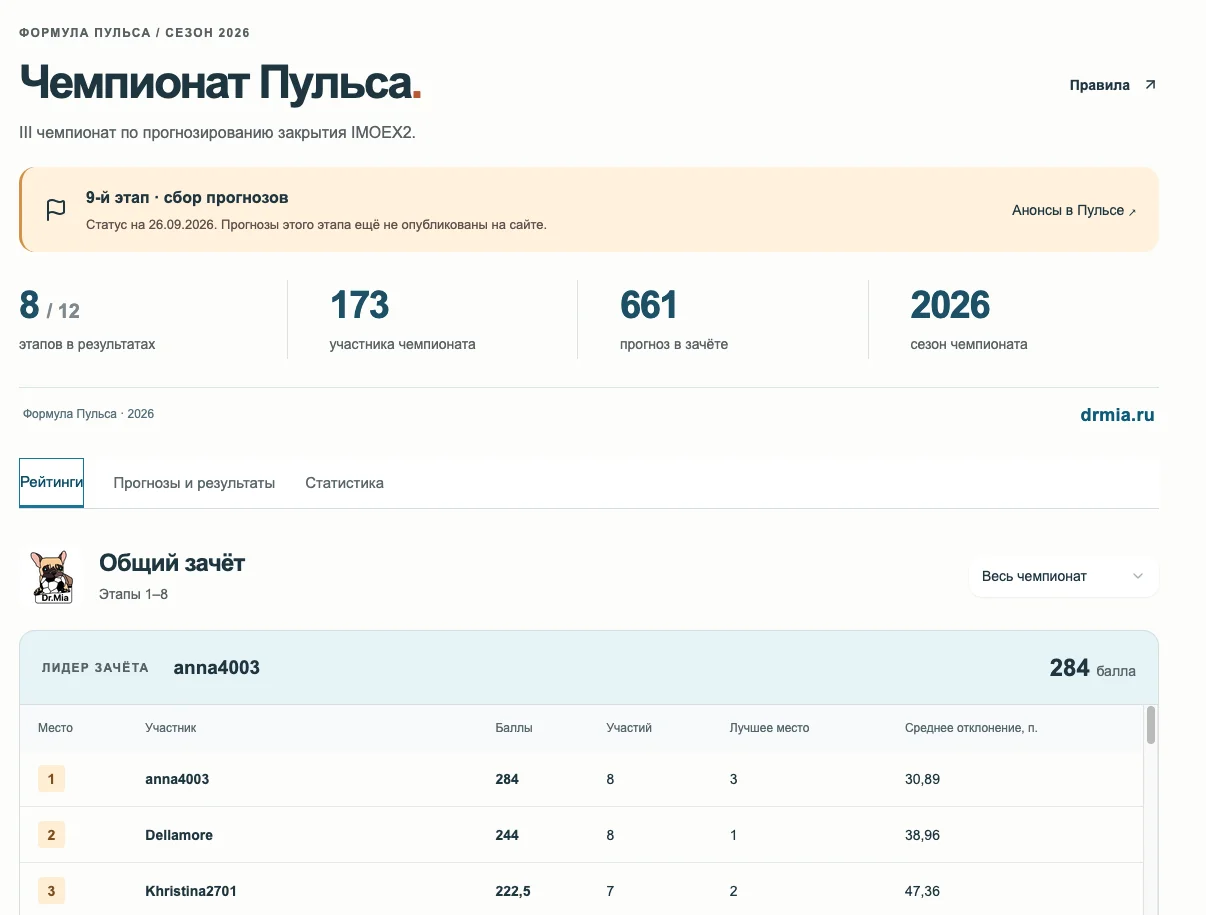Click participant Dellamore in the table
Viewport: 1206px width, 915px height.
[179, 835]
